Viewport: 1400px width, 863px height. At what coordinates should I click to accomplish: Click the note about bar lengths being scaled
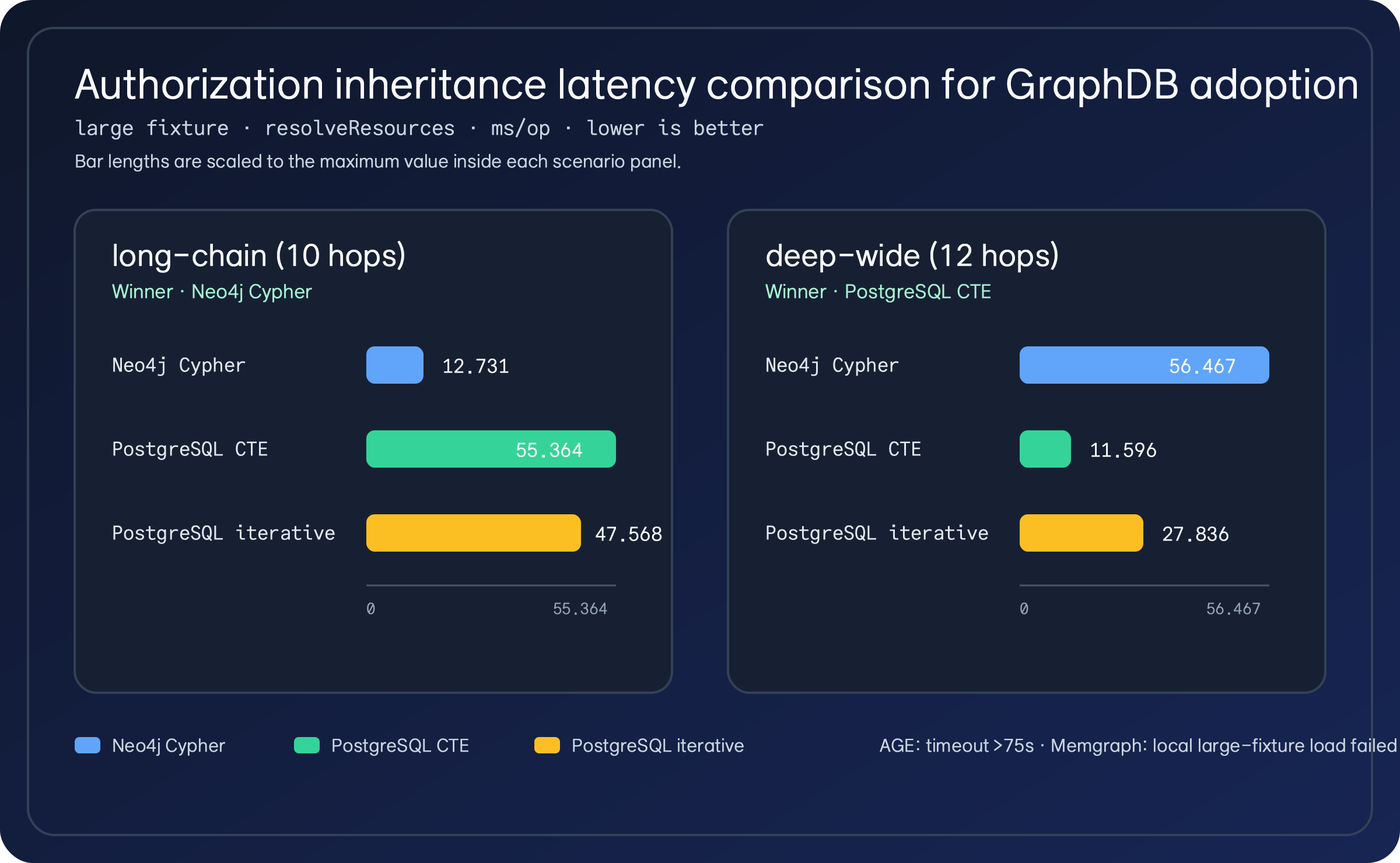pyautogui.click(x=378, y=162)
